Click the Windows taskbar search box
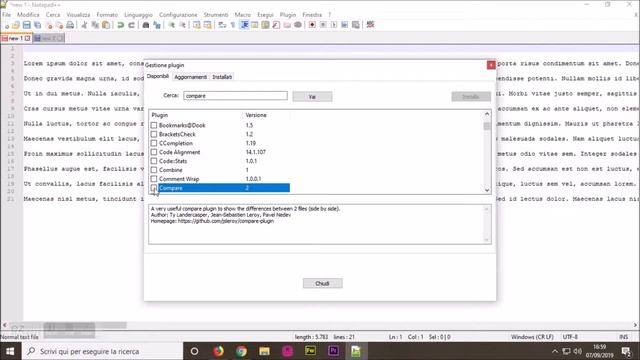 tap(101, 351)
